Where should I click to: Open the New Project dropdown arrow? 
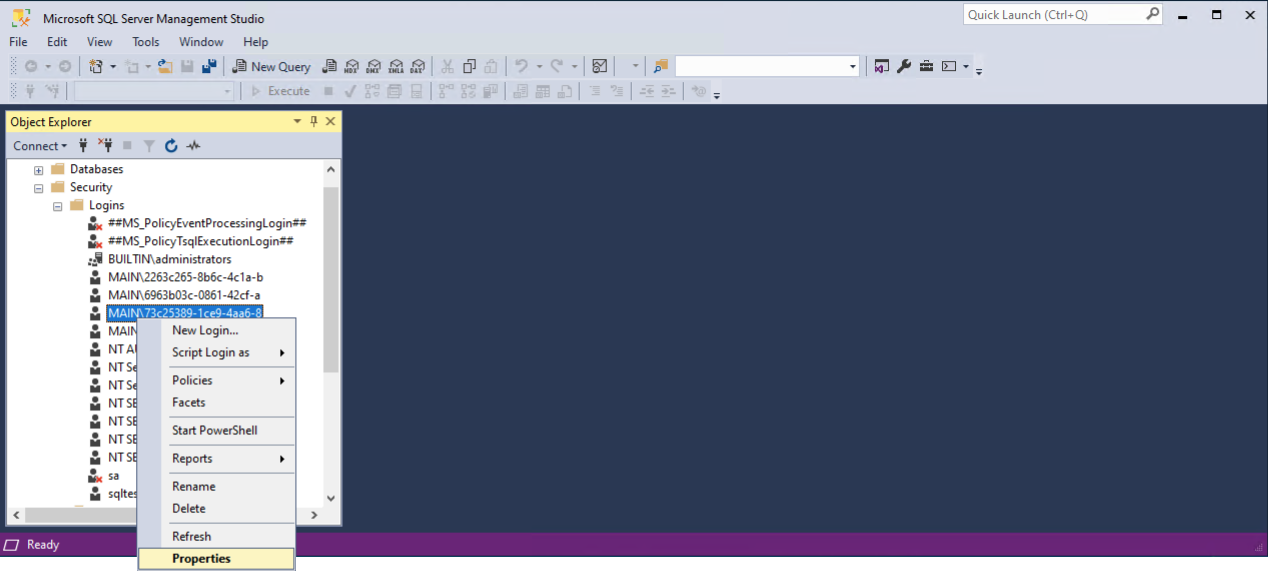pyautogui.click(x=113, y=66)
